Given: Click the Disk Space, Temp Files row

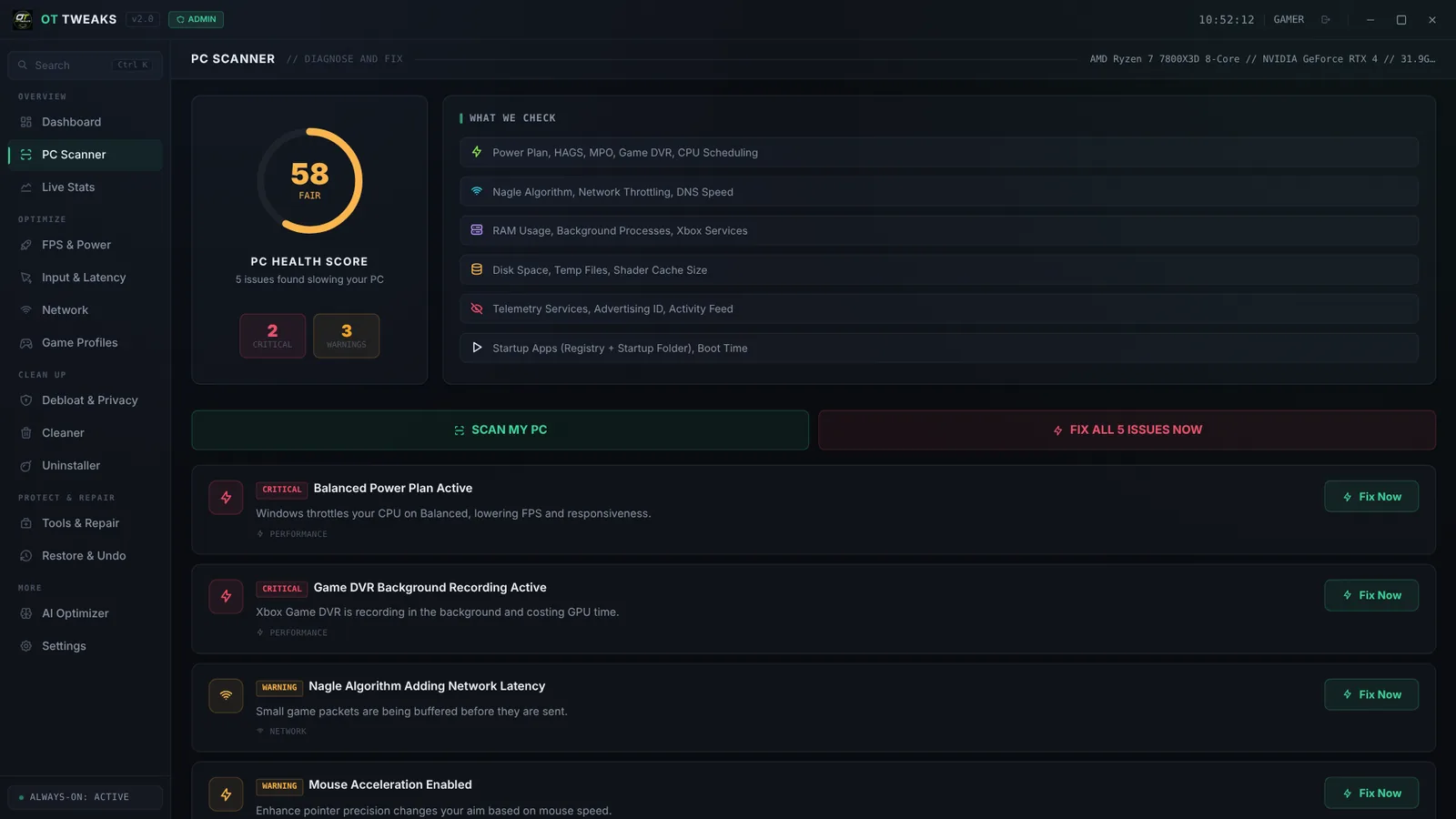Looking at the screenshot, I should pyautogui.click(x=939, y=269).
